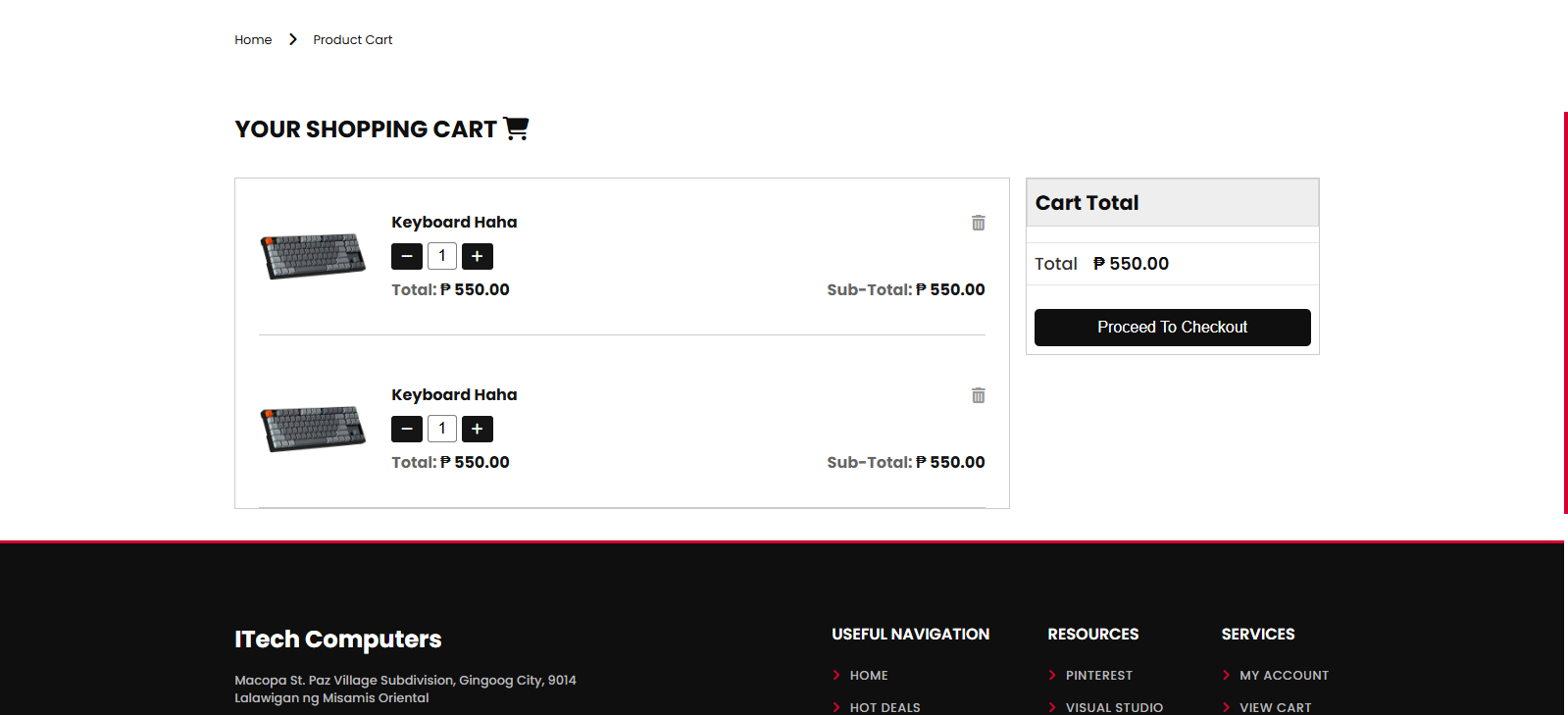Open the footer HOT DEALS link
Image resolution: width=1568 pixels, height=715 pixels.
click(x=885, y=707)
